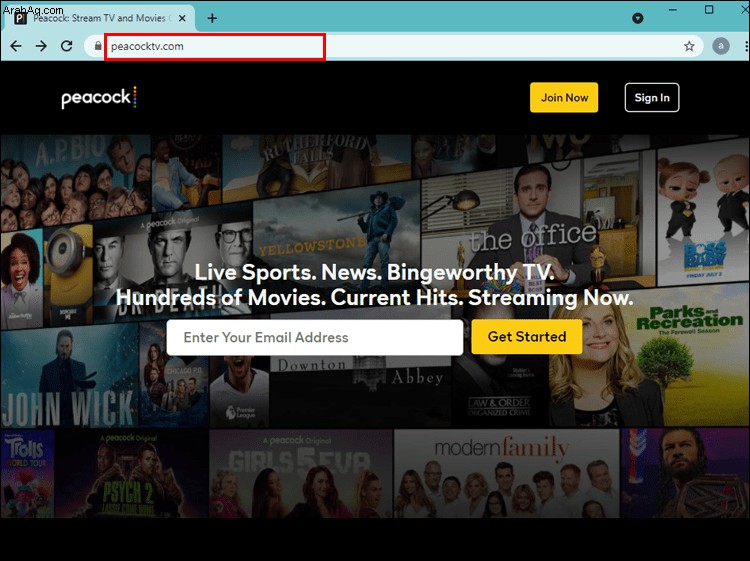Select the Minion Despicable Me thumbnail
Viewport: 750px width, 561px height.
click(x=68, y=276)
